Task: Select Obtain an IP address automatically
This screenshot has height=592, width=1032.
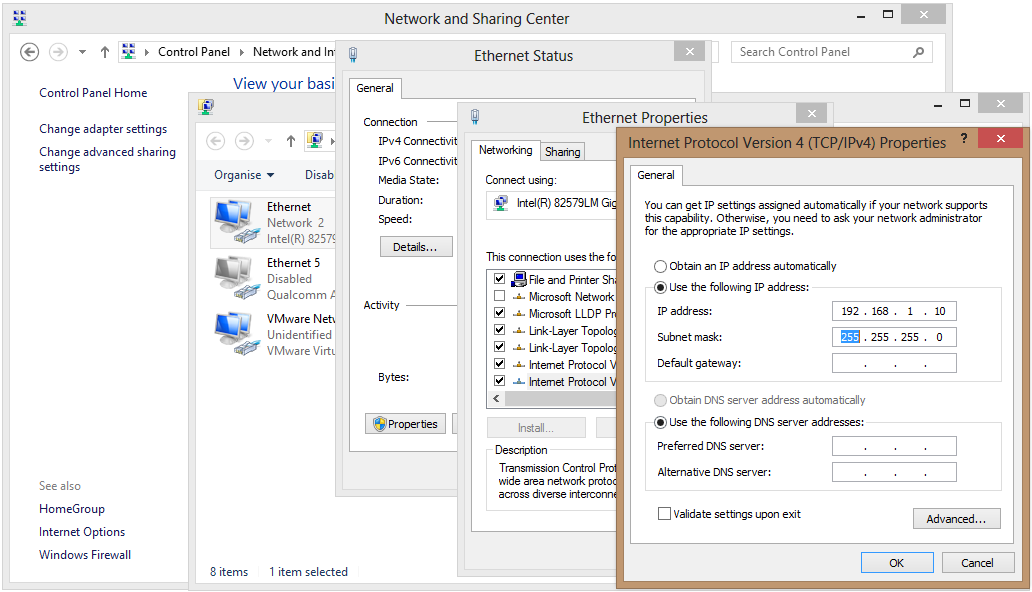Action: (x=660, y=266)
